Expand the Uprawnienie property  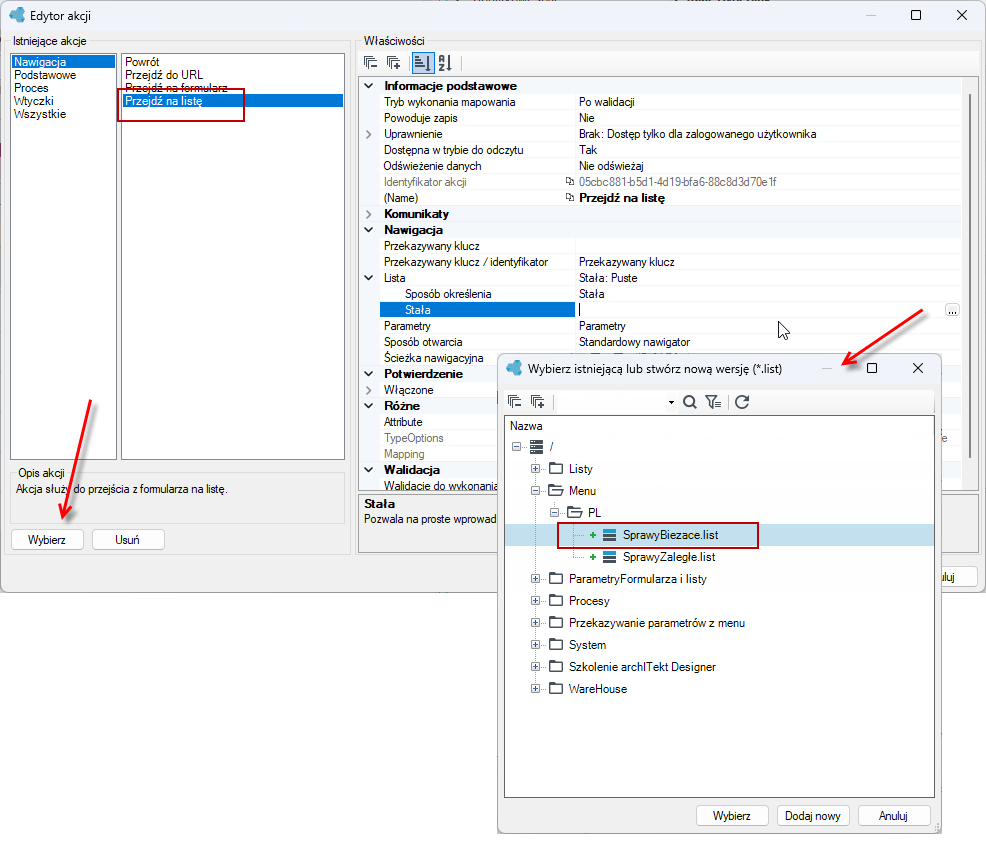[369, 134]
